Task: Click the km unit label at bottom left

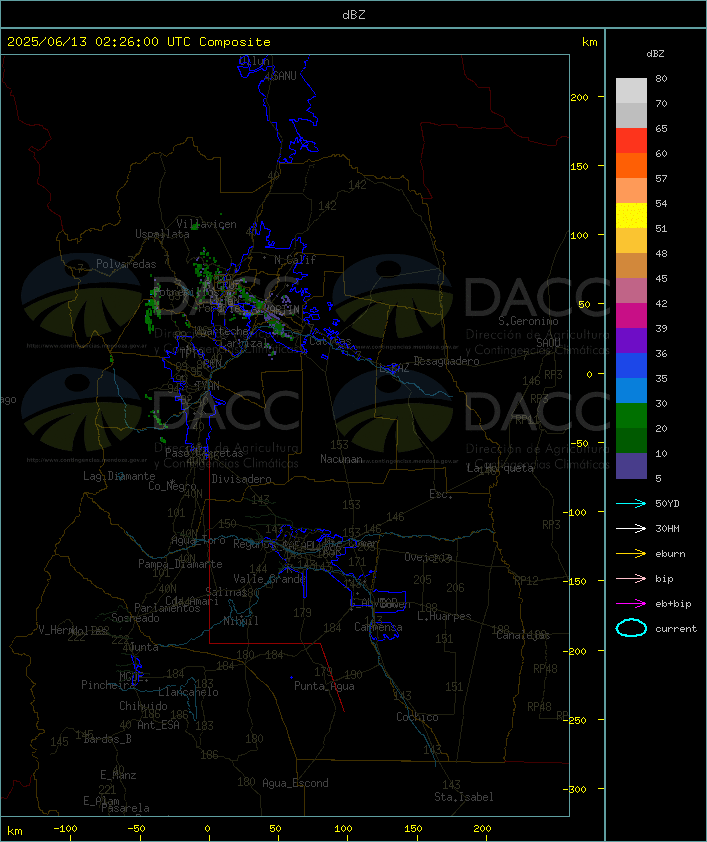Action: point(14,831)
